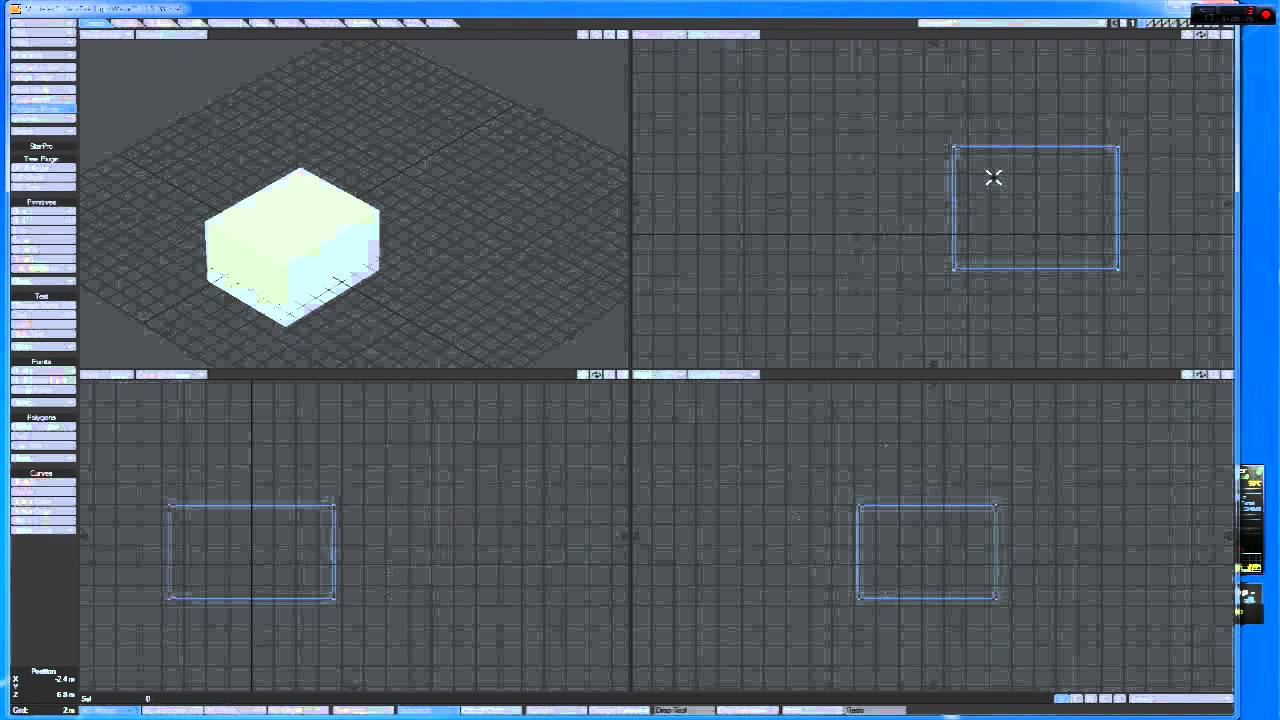Toggle the C color map mode button

pos(1105,698)
